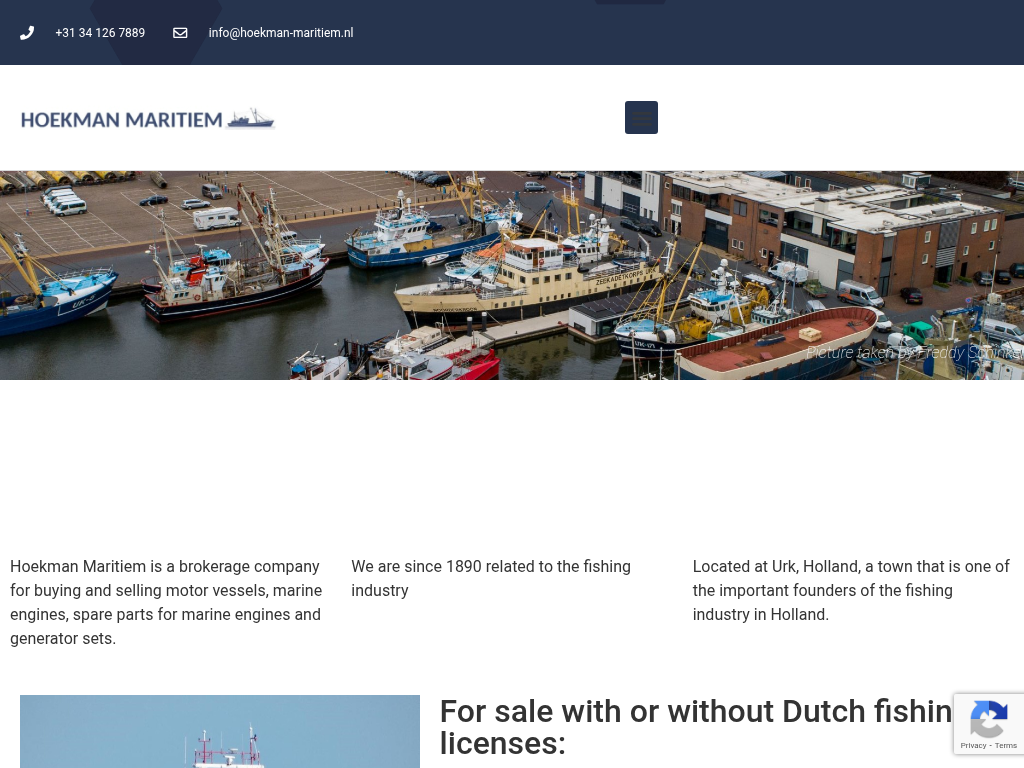Image resolution: width=1024 pixels, height=768 pixels.
Task: Click the blue-hulled UK-8 ship in the harbor banner
Action: [56, 297]
